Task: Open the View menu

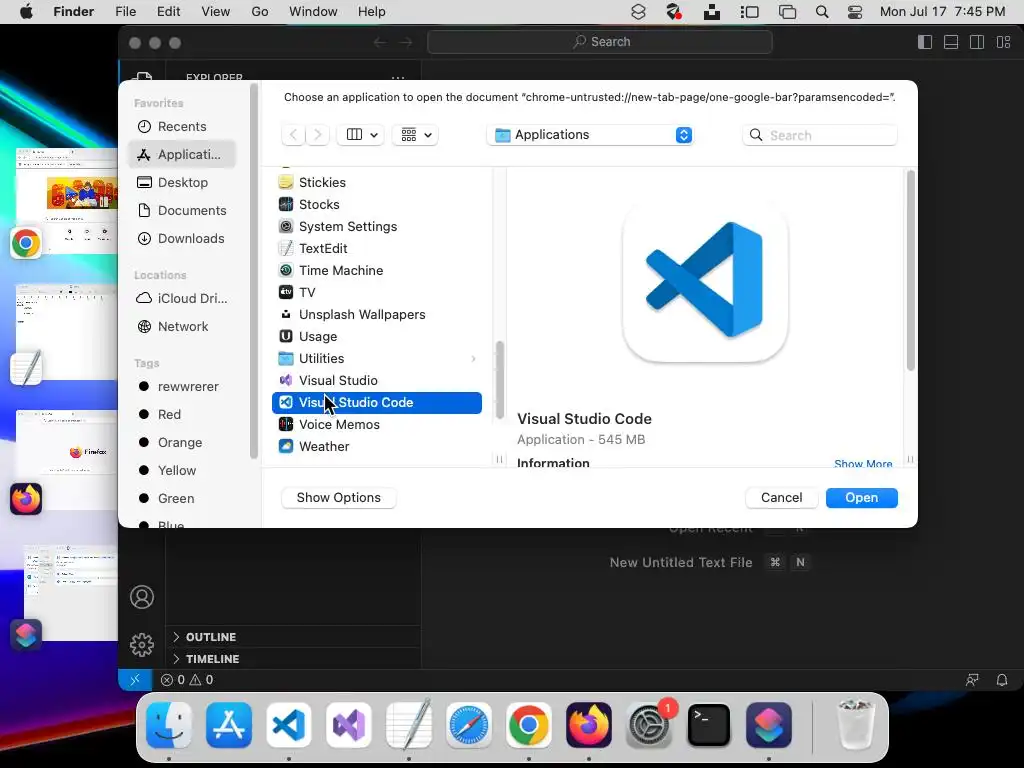Action: 216,12
